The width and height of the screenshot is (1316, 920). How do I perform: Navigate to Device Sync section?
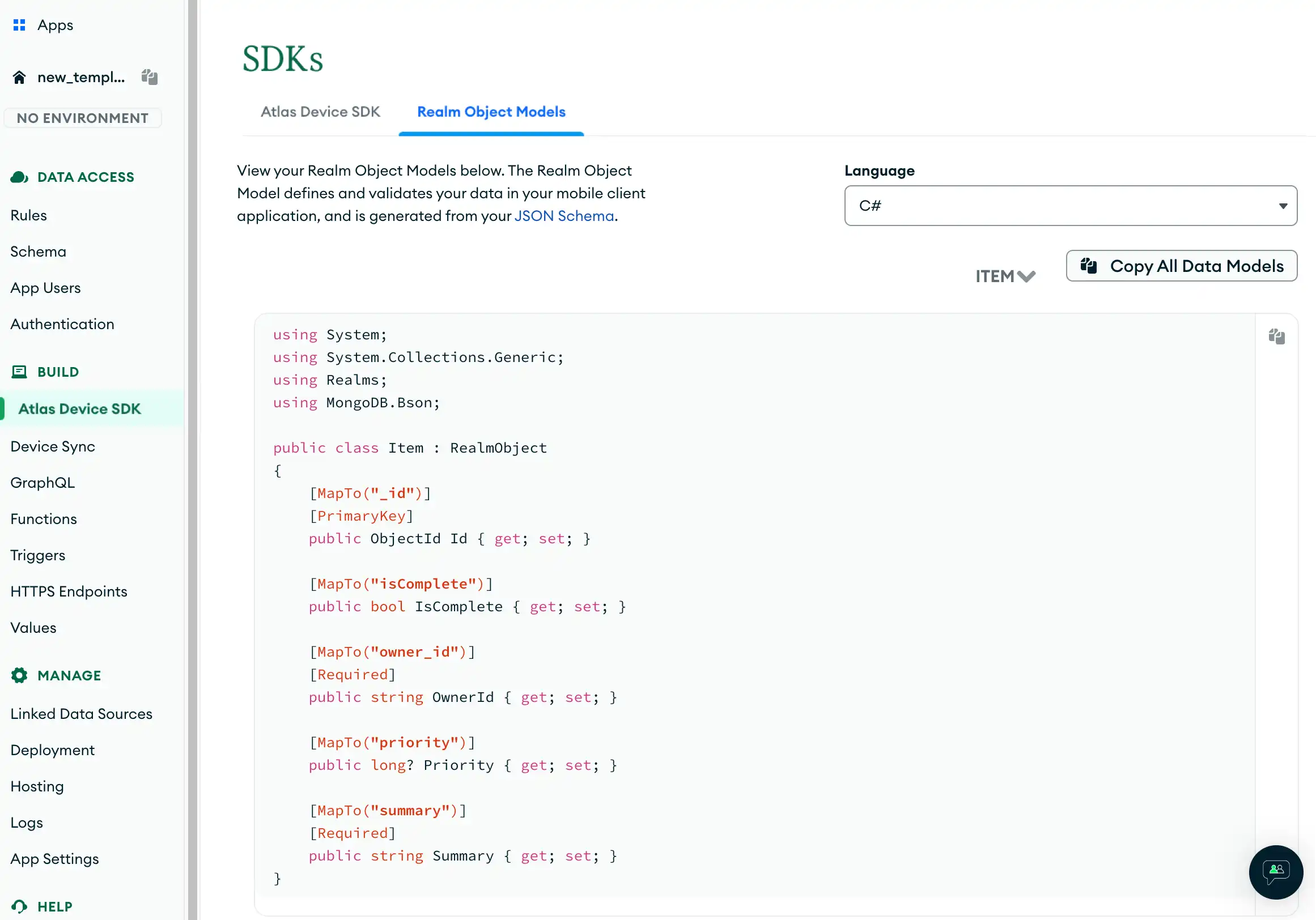click(x=52, y=445)
